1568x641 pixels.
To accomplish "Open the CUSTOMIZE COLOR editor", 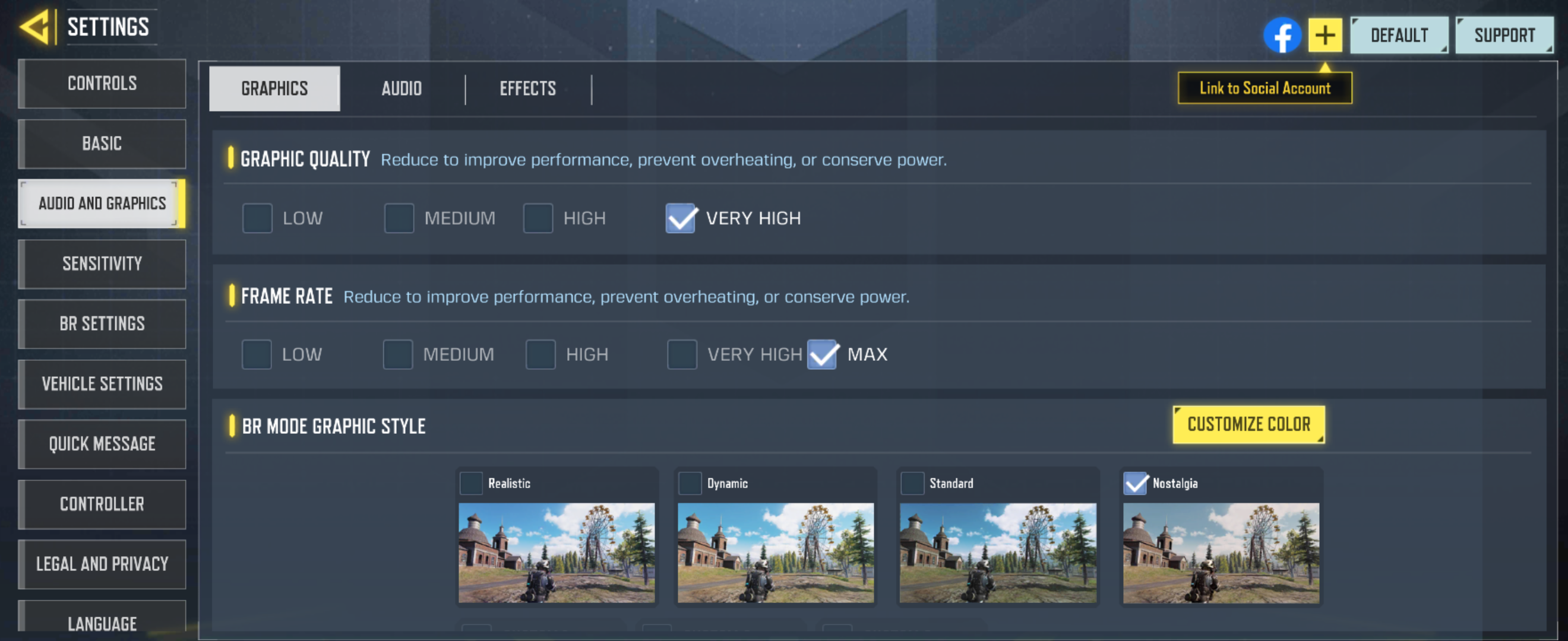I will coord(1248,424).
